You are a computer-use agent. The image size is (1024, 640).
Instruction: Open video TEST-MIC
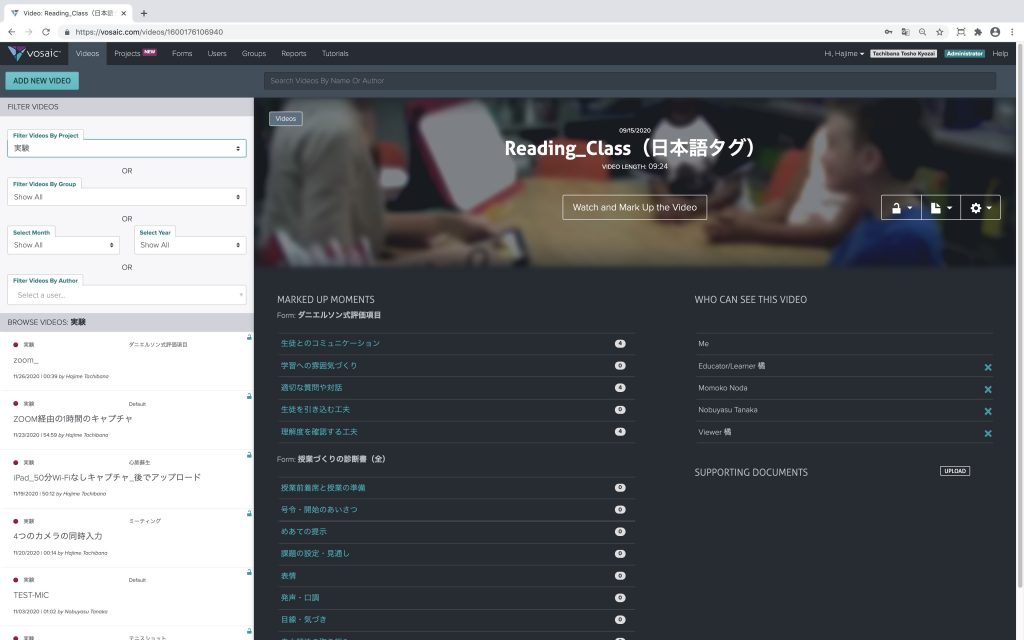pos(31,595)
